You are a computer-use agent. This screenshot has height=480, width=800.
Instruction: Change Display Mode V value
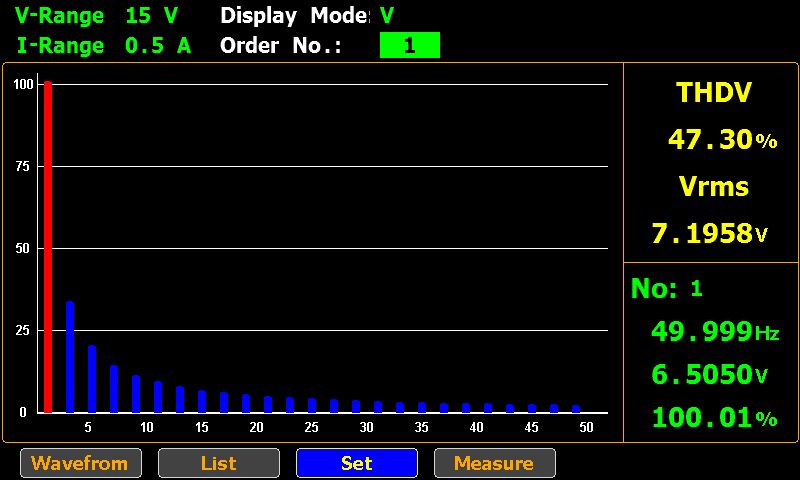387,16
